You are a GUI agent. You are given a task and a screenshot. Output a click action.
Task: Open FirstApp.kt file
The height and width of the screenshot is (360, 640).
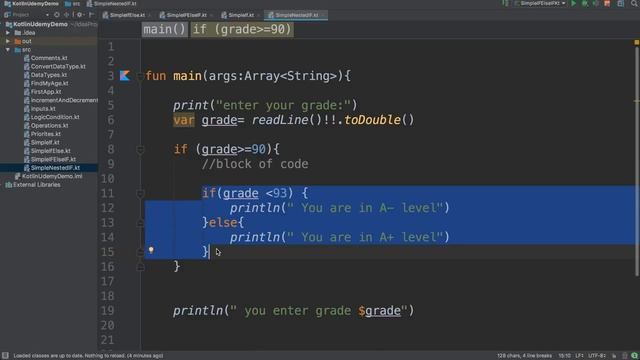point(46,92)
